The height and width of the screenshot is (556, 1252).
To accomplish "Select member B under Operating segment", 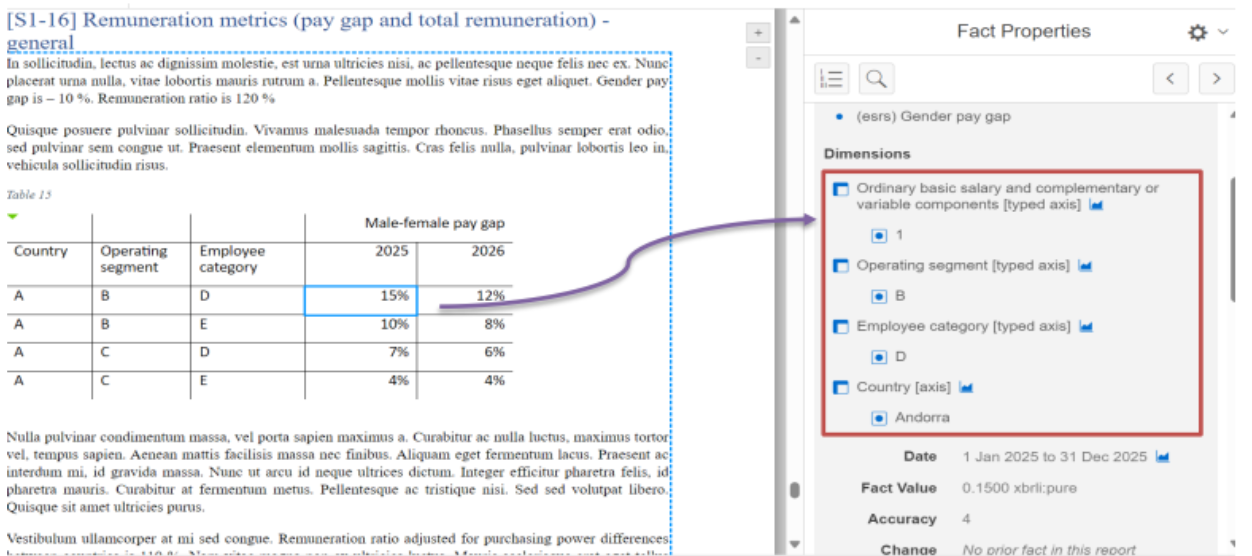I will [x=879, y=297].
